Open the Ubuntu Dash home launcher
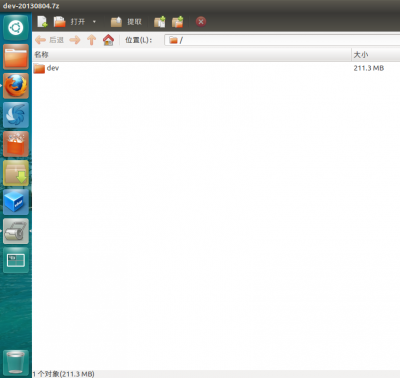This screenshot has width=400, height=378. click(x=16, y=28)
